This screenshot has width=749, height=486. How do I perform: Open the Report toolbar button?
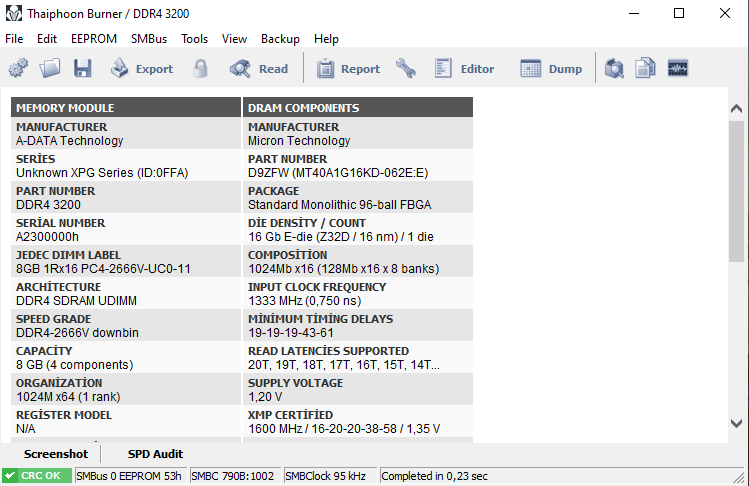(348, 69)
